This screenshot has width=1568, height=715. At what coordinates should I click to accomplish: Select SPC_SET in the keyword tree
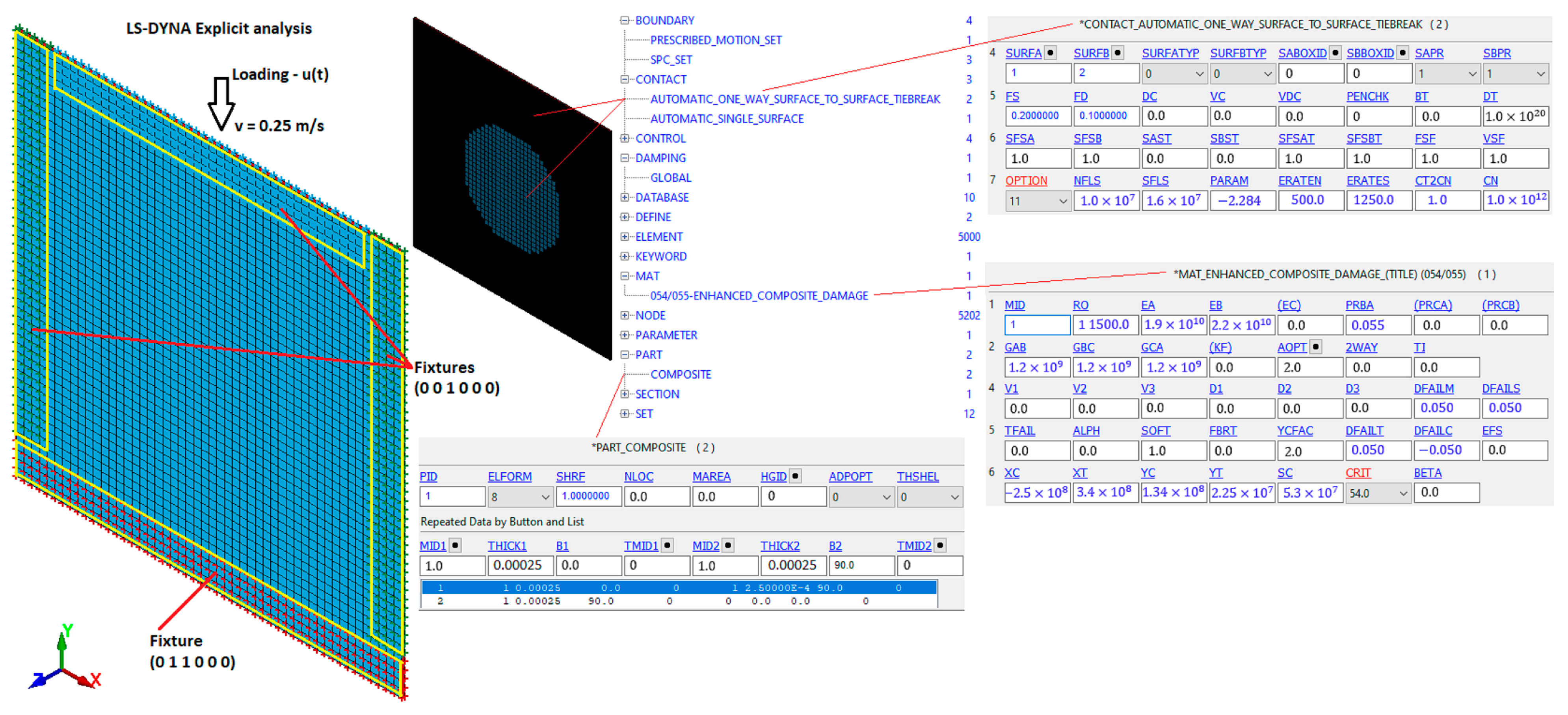coord(671,59)
